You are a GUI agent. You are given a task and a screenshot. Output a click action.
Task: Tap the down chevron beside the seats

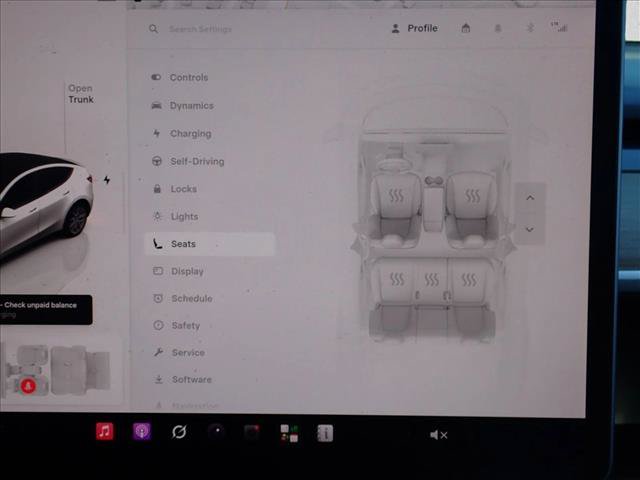[x=530, y=229]
